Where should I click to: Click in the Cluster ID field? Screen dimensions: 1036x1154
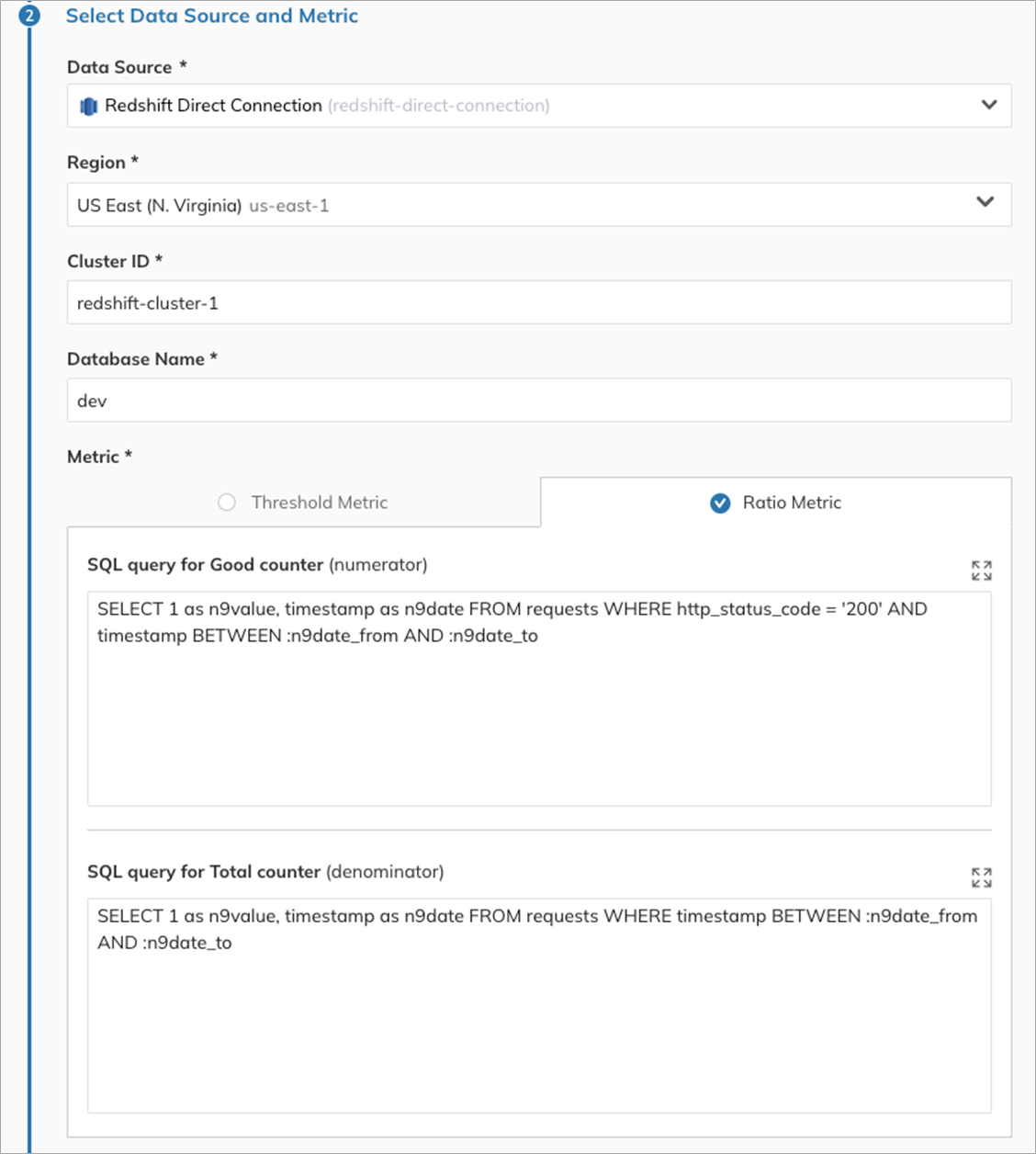click(539, 302)
